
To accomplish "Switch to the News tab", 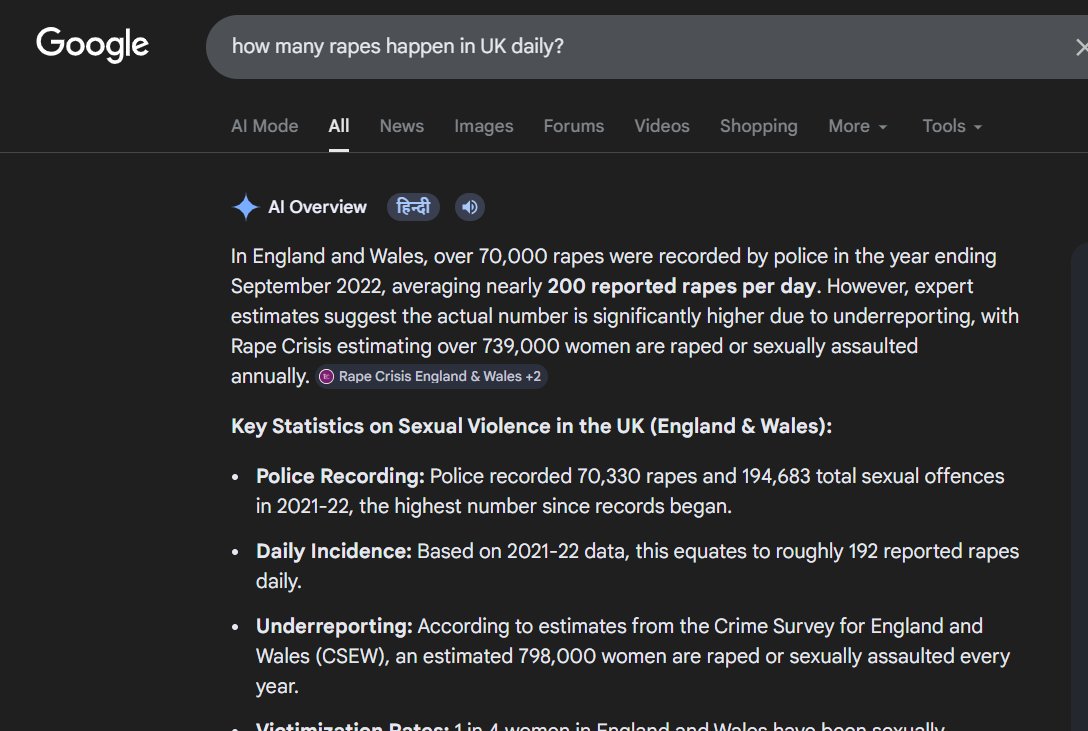I will click(401, 126).
